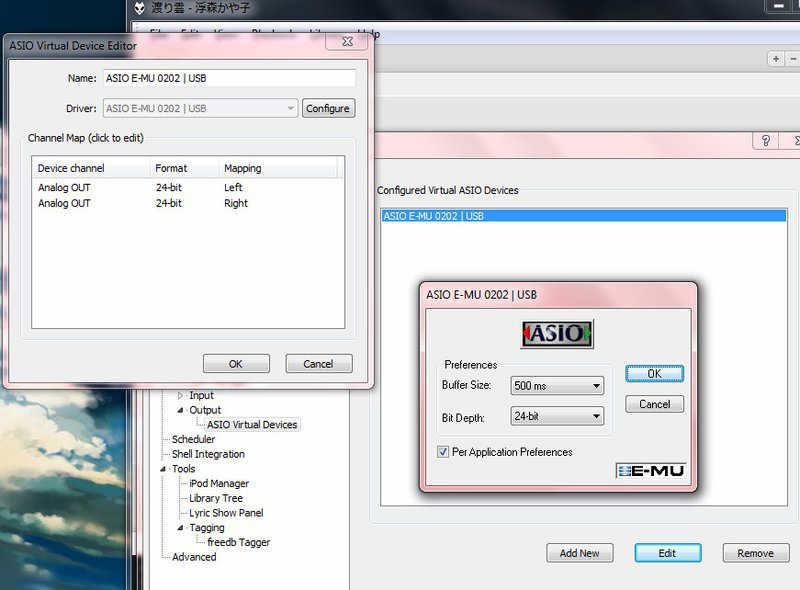Open the Library Tree settings
Viewport: 800px width, 590px height.
pyautogui.click(x=216, y=498)
